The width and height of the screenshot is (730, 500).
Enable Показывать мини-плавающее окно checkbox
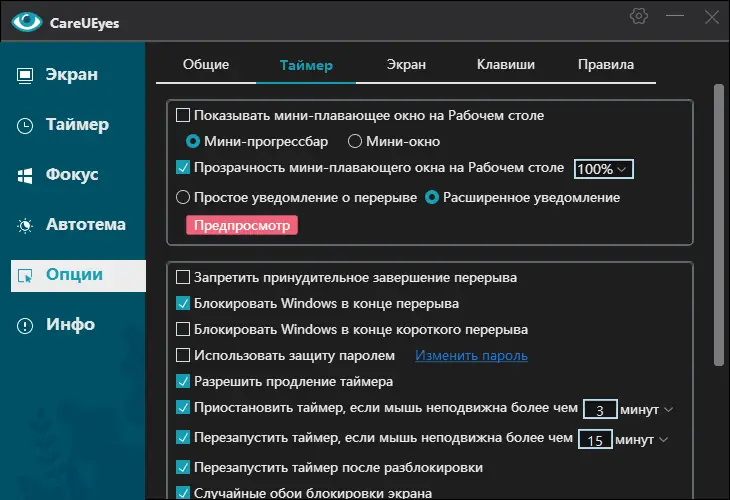[x=183, y=115]
